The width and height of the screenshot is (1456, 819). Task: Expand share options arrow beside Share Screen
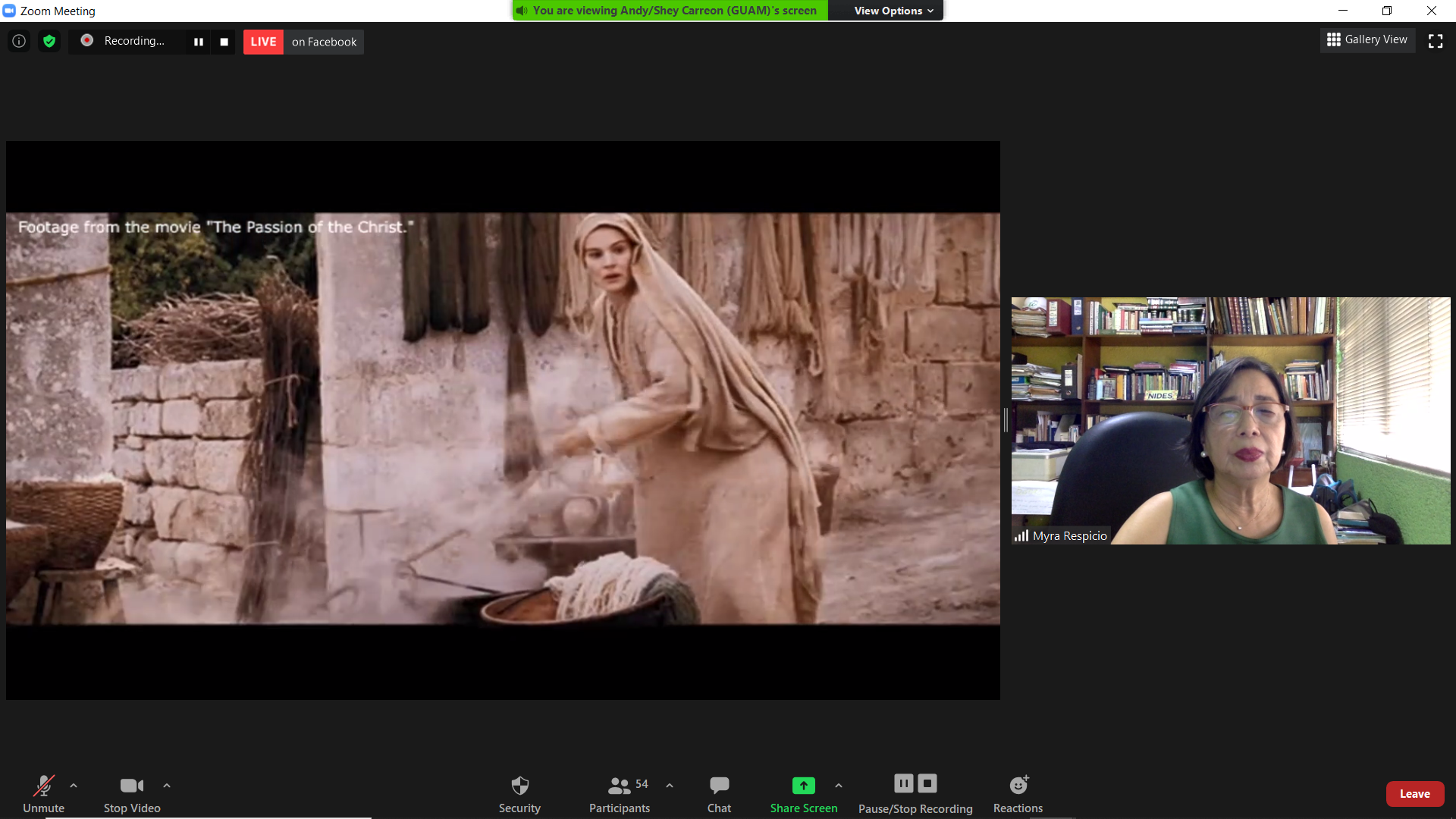click(839, 786)
